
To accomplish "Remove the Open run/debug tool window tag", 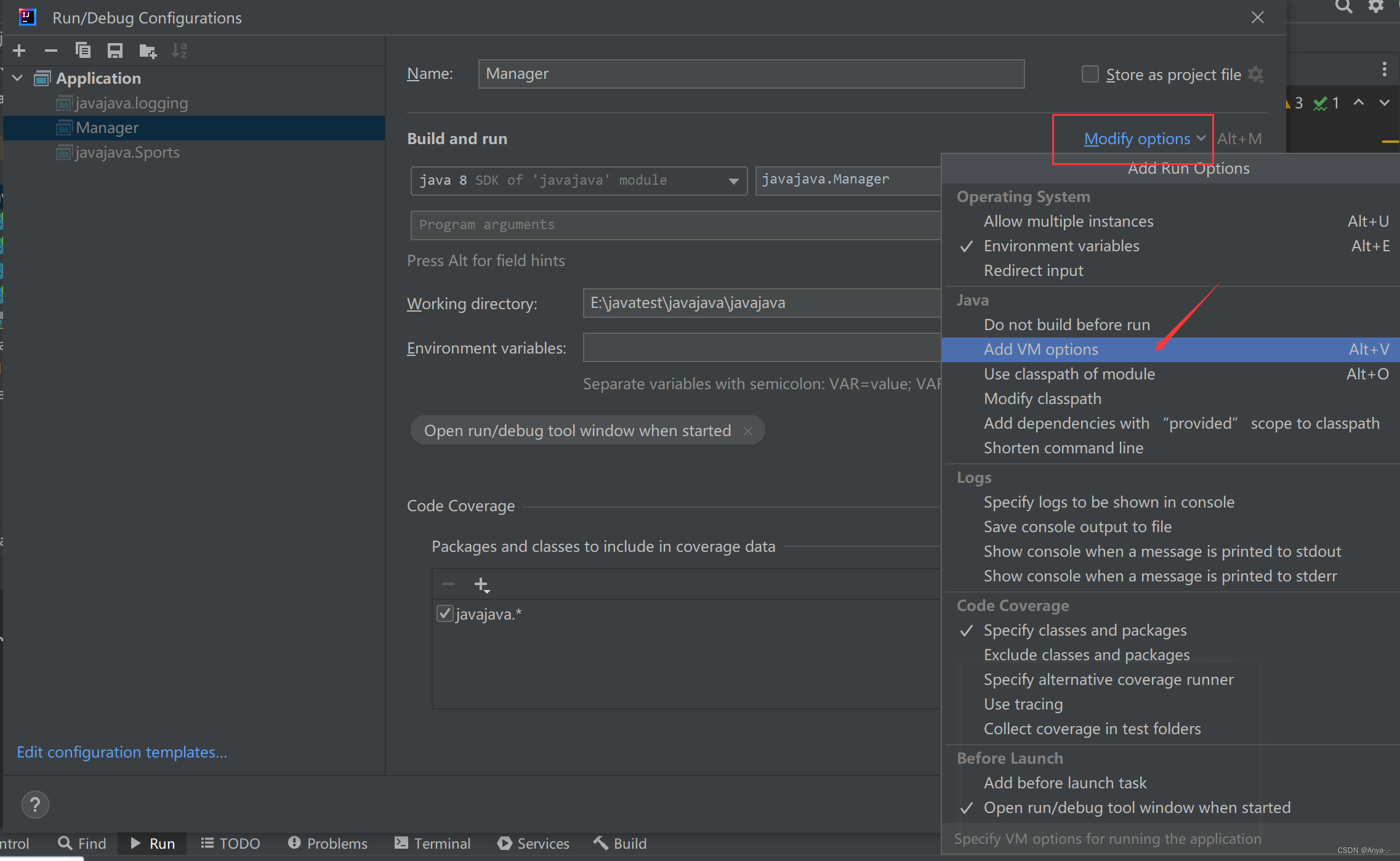I will (x=748, y=430).
